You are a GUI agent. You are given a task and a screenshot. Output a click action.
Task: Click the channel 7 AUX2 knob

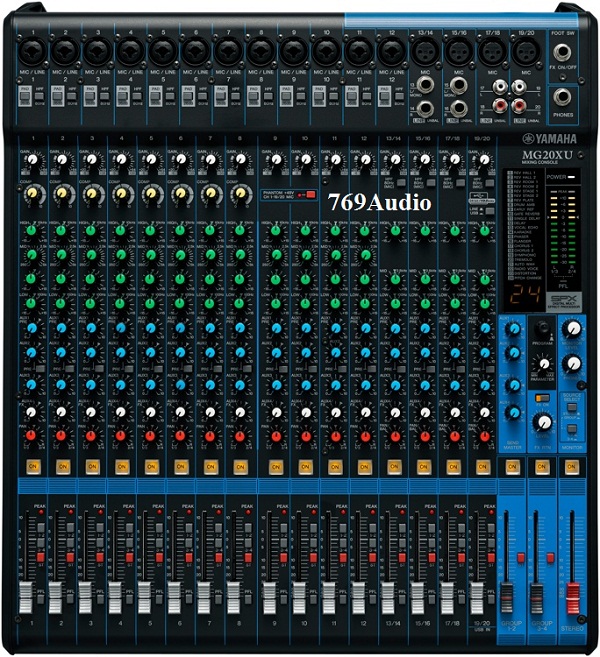tap(210, 353)
